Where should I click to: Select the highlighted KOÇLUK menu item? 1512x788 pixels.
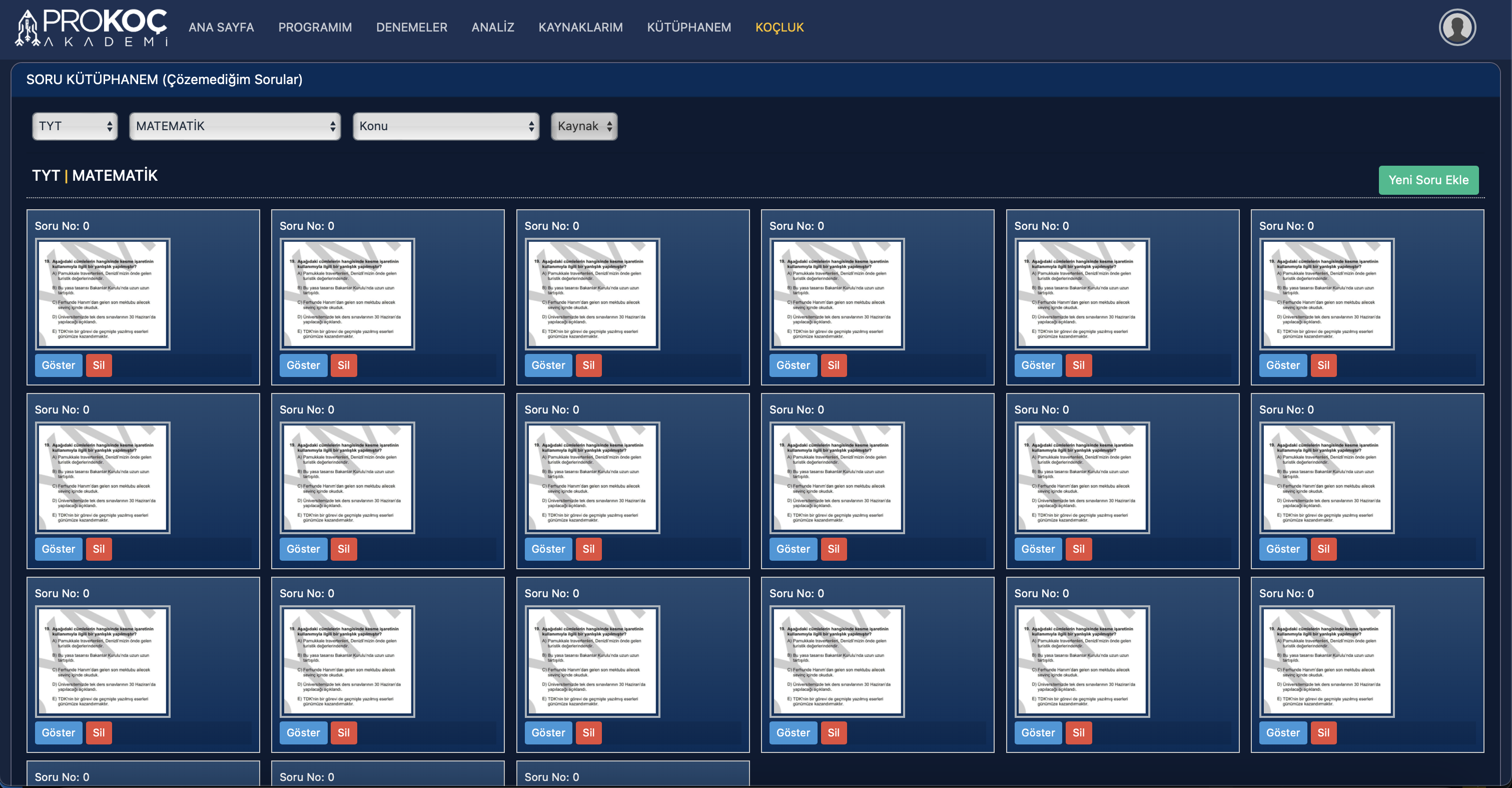click(779, 27)
